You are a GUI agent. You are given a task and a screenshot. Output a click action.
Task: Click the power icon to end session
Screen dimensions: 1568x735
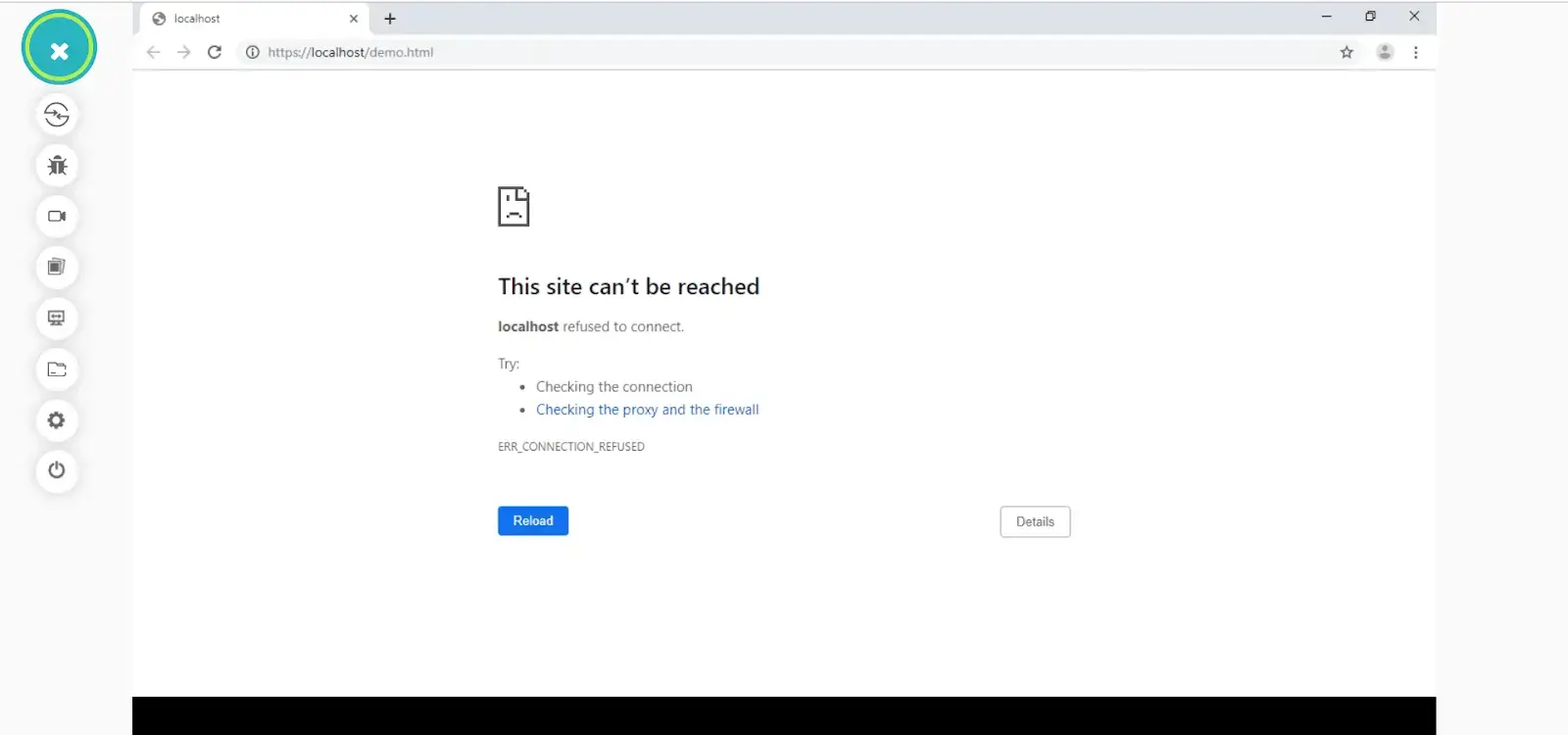pyautogui.click(x=57, y=470)
